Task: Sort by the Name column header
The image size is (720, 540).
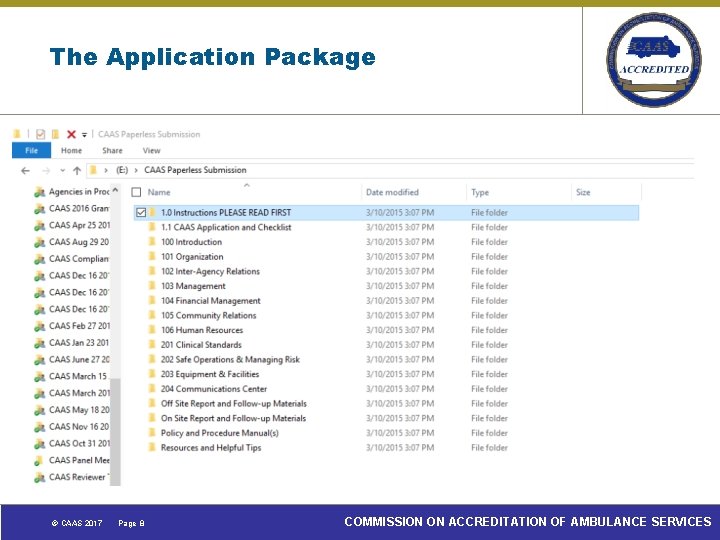Action: (159, 192)
